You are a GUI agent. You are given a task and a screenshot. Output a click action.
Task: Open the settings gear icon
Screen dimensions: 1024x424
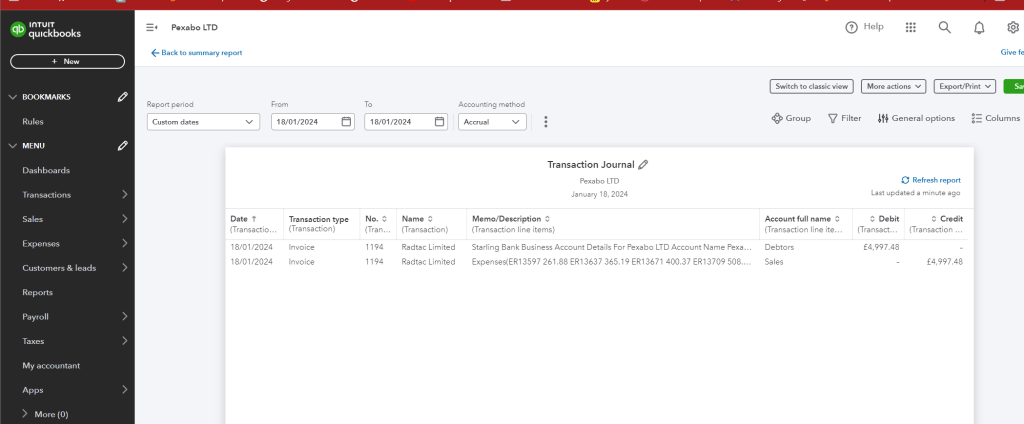1013,27
